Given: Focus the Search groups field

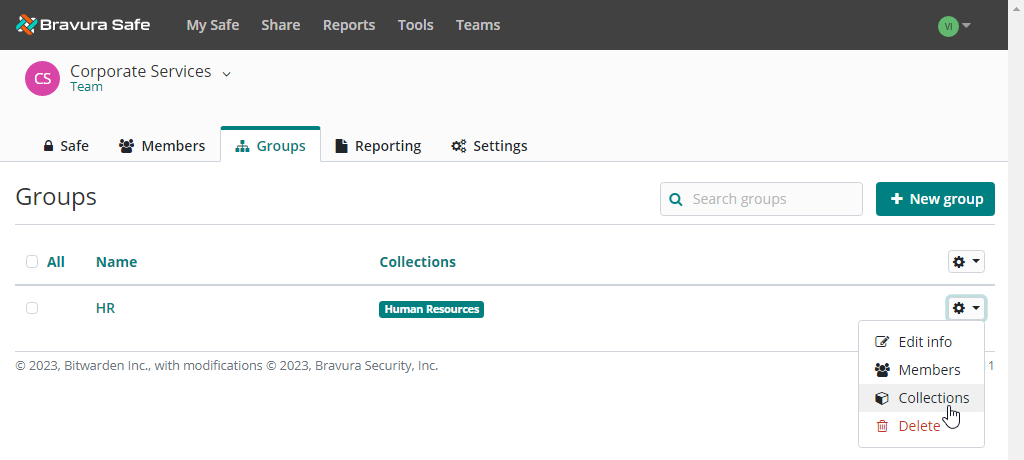Looking at the screenshot, I should point(770,199).
